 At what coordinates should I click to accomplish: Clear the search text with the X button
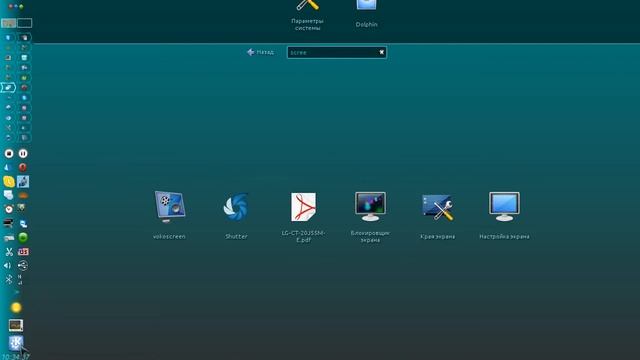coord(381,52)
